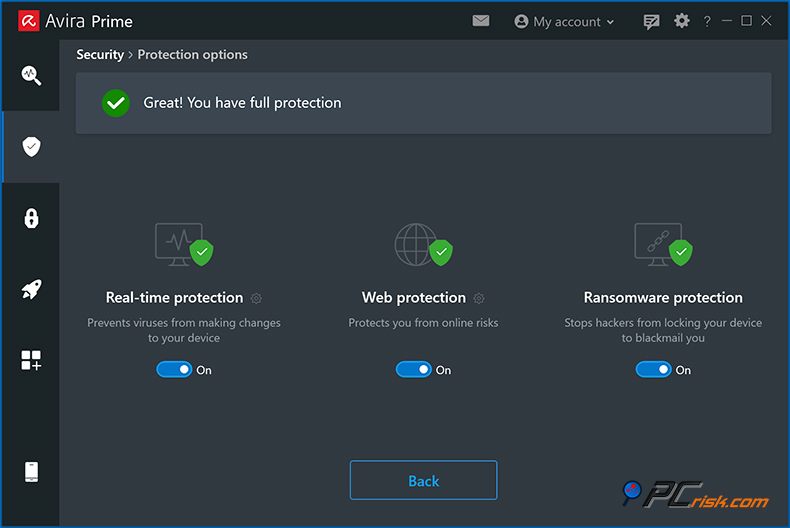Click the help question mark icon
Image resolution: width=790 pixels, height=528 pixels.
click(x=708, y=21)
